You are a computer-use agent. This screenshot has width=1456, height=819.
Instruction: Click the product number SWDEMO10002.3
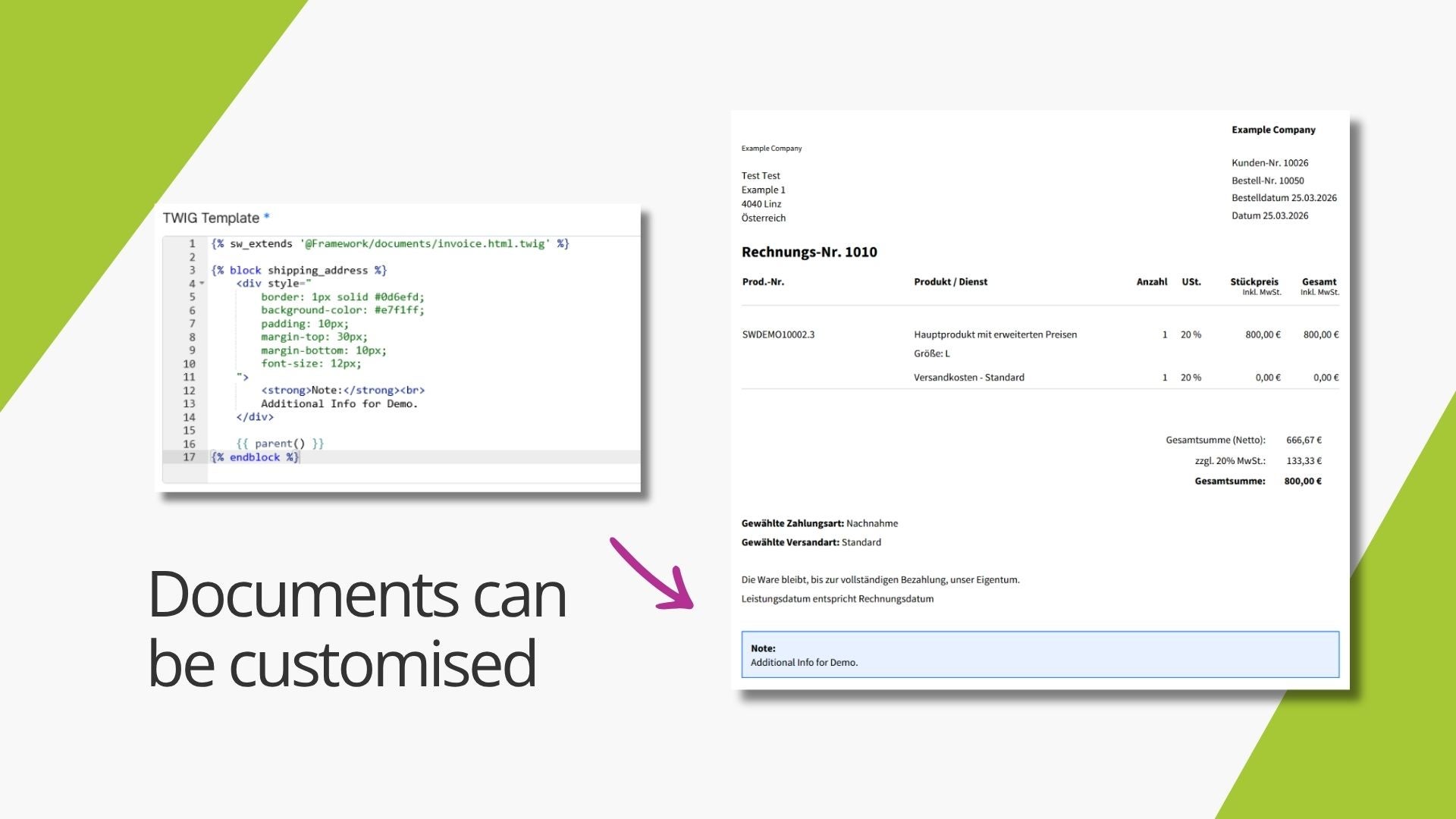(x=778, y=334)
